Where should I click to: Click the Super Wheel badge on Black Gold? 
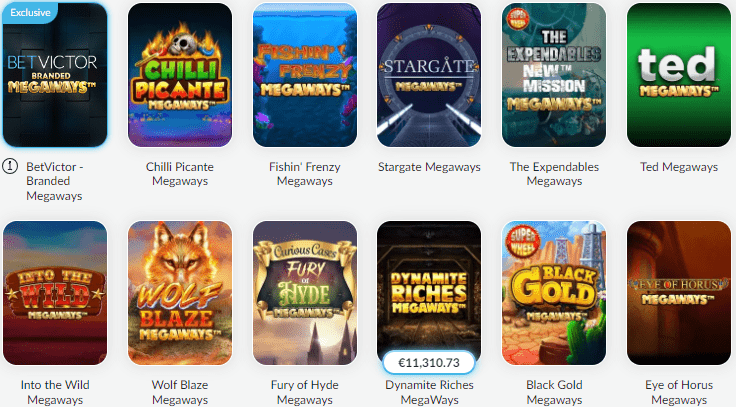coord(522,243)
